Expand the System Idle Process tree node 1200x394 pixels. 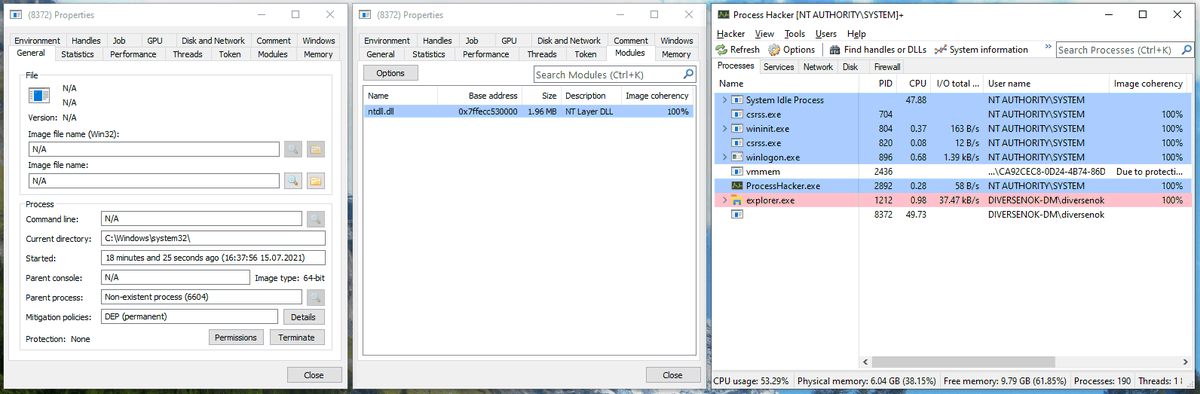coord(724,101)
